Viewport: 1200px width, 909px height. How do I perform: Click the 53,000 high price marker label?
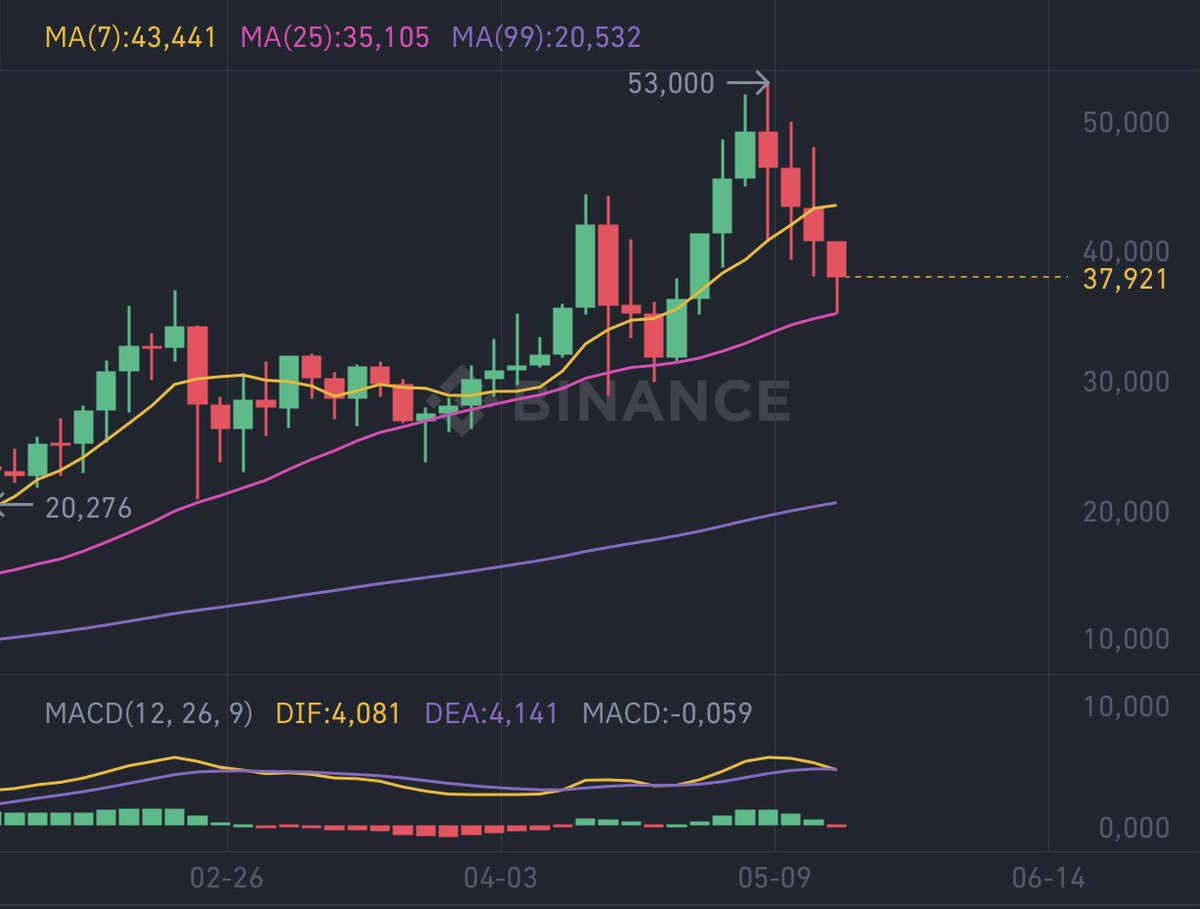[x=671, y=83]
